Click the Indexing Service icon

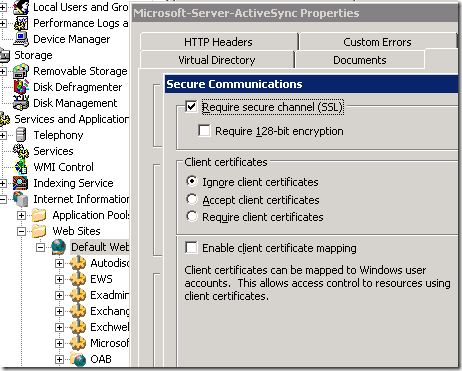pos(21,183)
